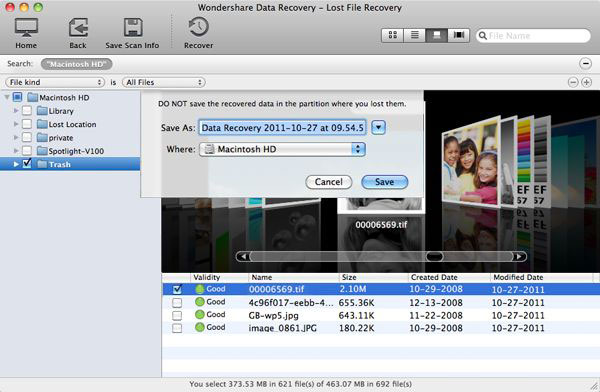This screenshot has width=600, height=392.
Task: Select the children photo thumbnail
Action: pyautogui.click(x=471, y=163)
